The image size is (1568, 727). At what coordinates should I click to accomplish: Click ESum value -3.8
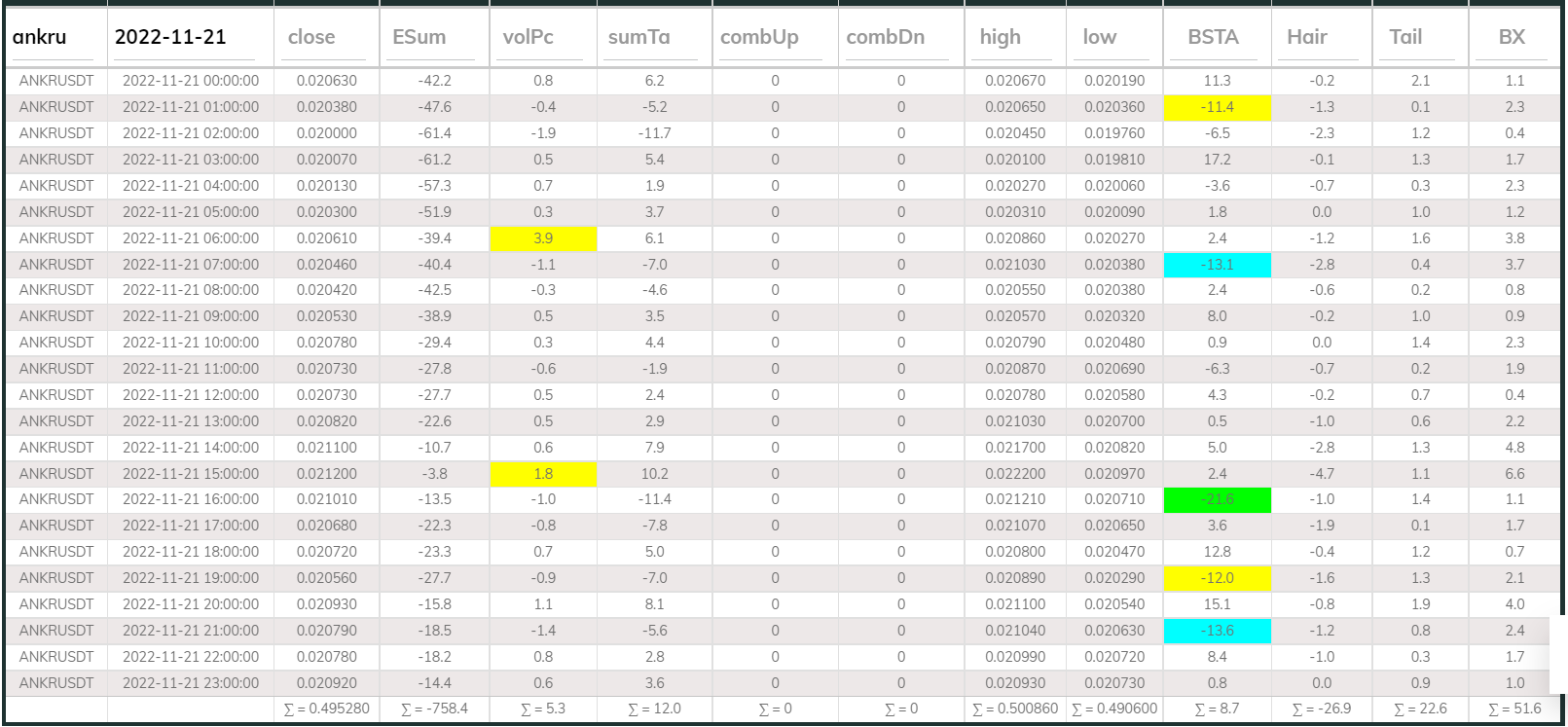point(434,474)
